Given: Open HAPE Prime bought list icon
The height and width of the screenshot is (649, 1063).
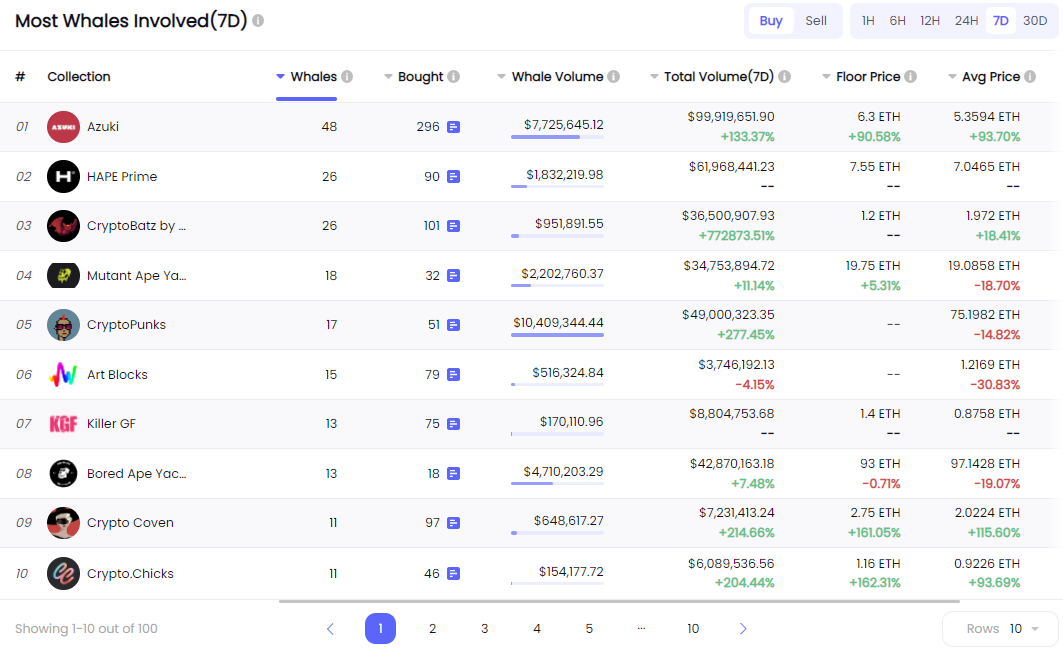Looking at the screenshot, I should (x=454, y=176).
